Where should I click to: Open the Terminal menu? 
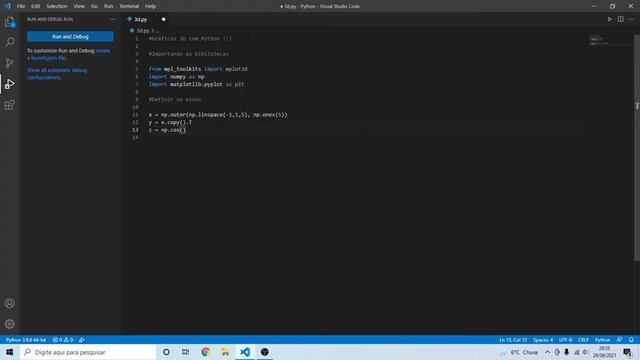pyautogui.click(x=129, y=6)
